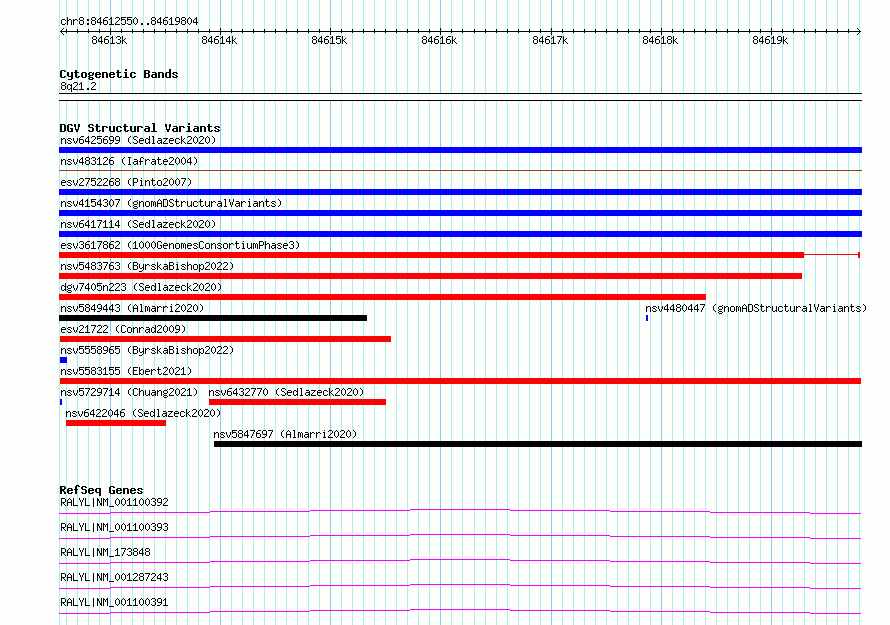
Task: Select the tiny blue nsv4480447 marker
Action: (646, 318)
